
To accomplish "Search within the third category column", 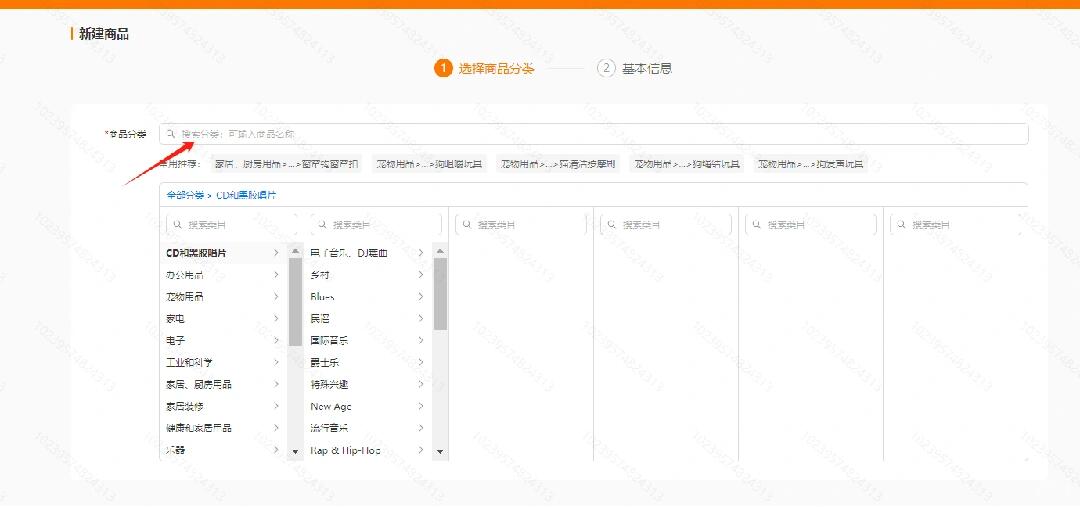I will click(521, 225).
